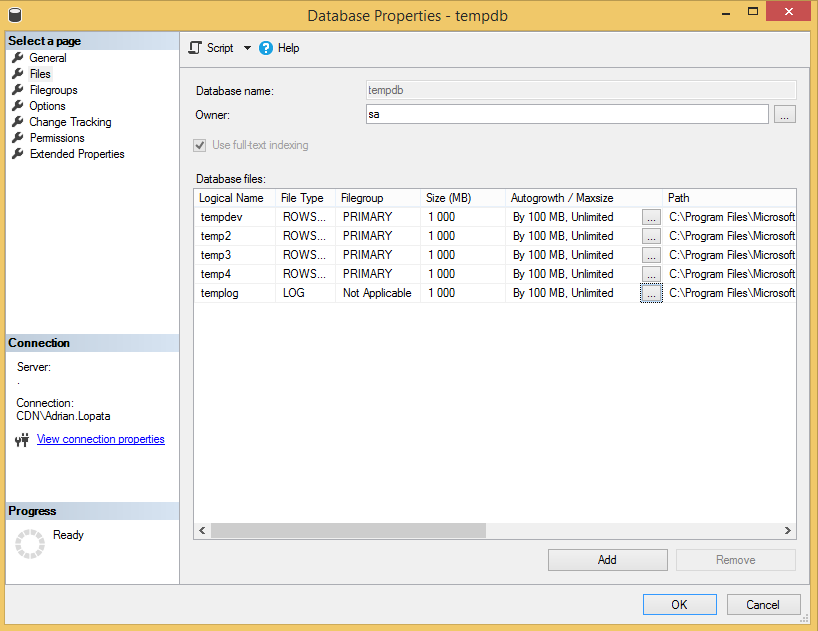Open autogrowth settings for tempdev
818x631 pixels.
pos(651,217)
